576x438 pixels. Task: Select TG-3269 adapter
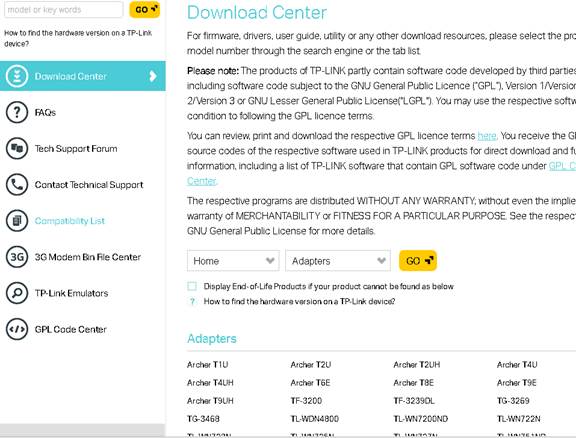pyautogui.click(x=513, y=401)
